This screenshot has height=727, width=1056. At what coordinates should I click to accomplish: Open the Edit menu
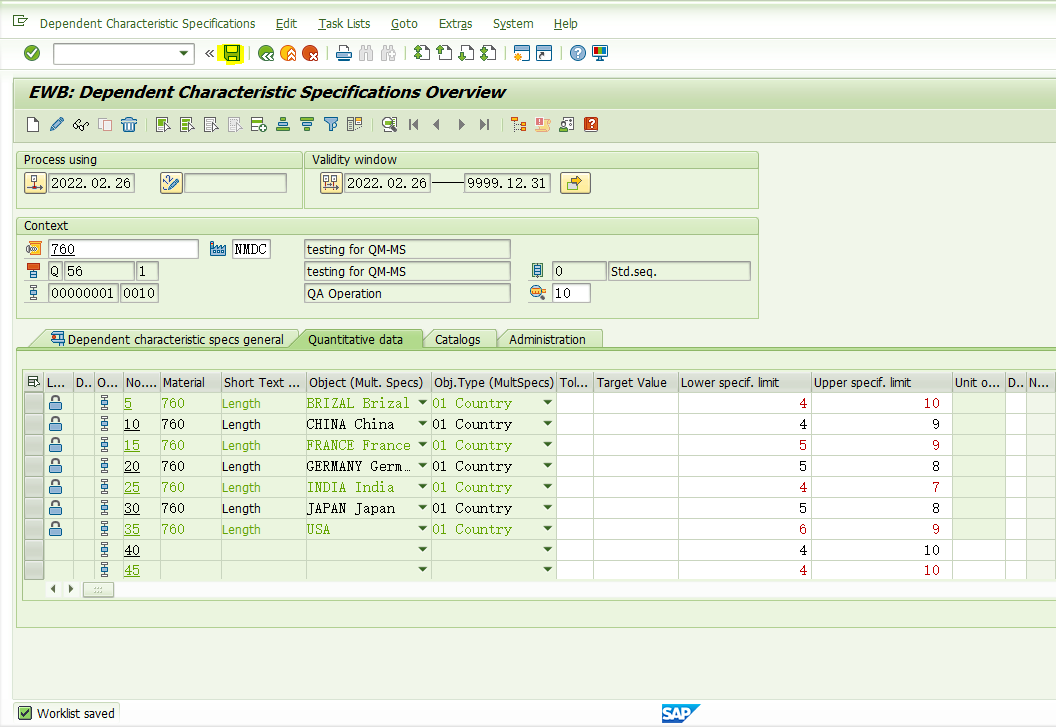tap(286, 24)
